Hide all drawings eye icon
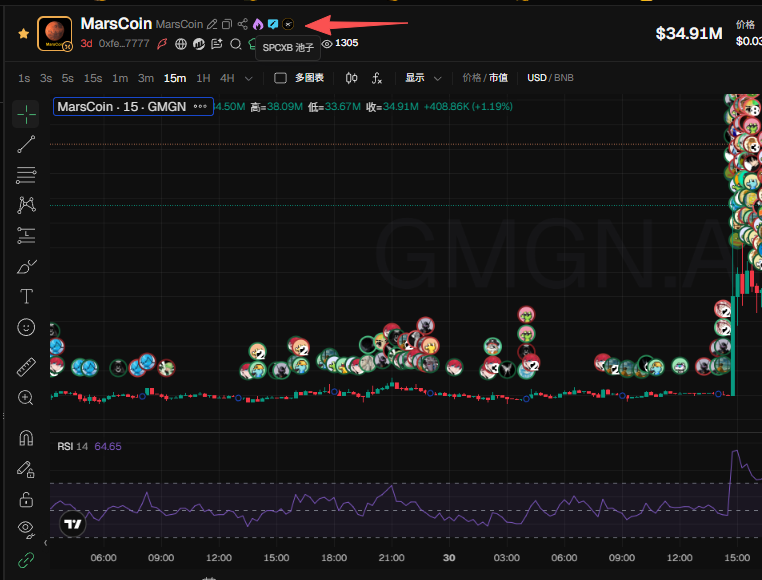The height and width of the screenshot is (580, 762). pyautogui.click(x=26, y=529)
